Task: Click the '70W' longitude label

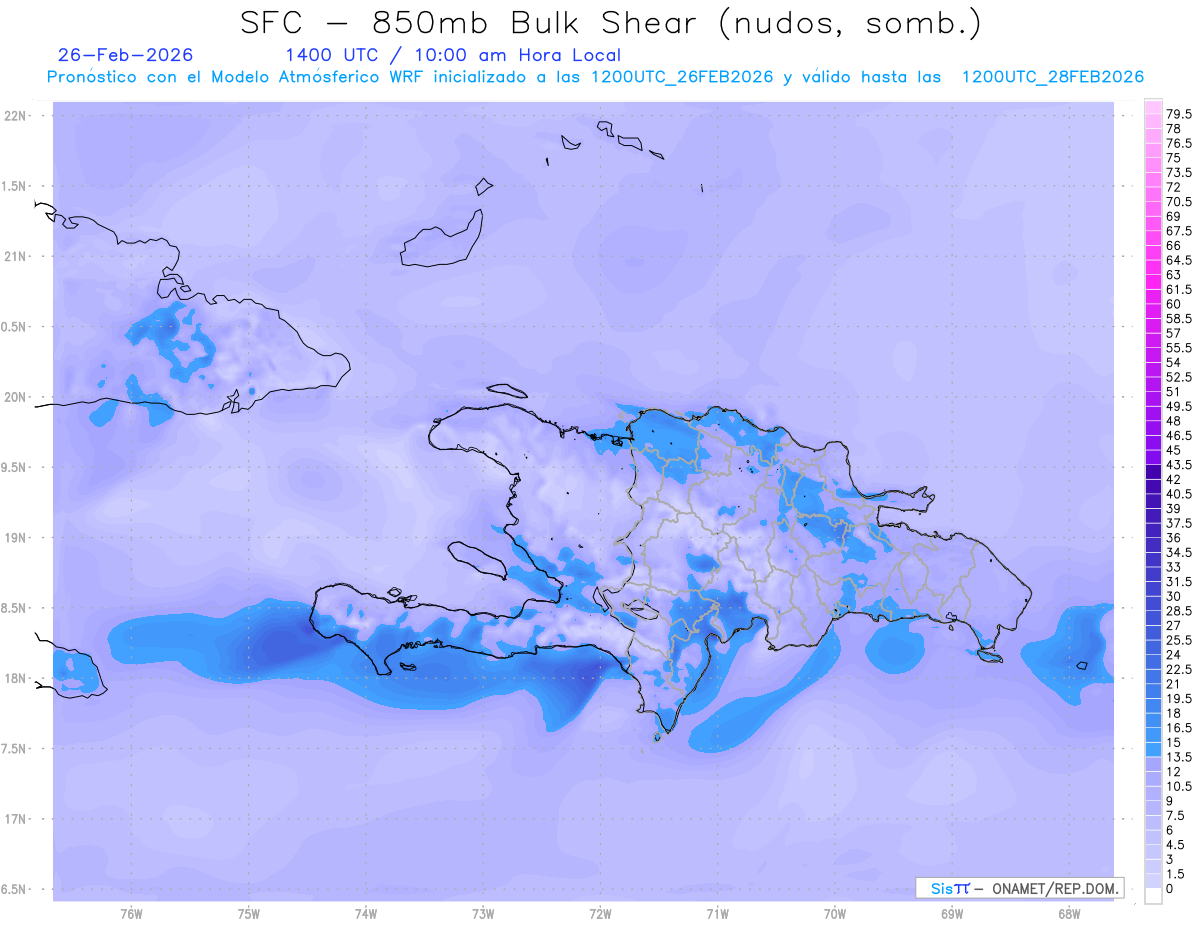Action: [835, 913]
